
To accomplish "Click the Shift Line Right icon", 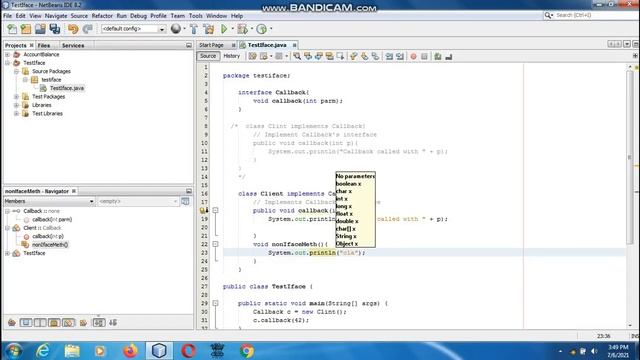I will tap(400, 56).
